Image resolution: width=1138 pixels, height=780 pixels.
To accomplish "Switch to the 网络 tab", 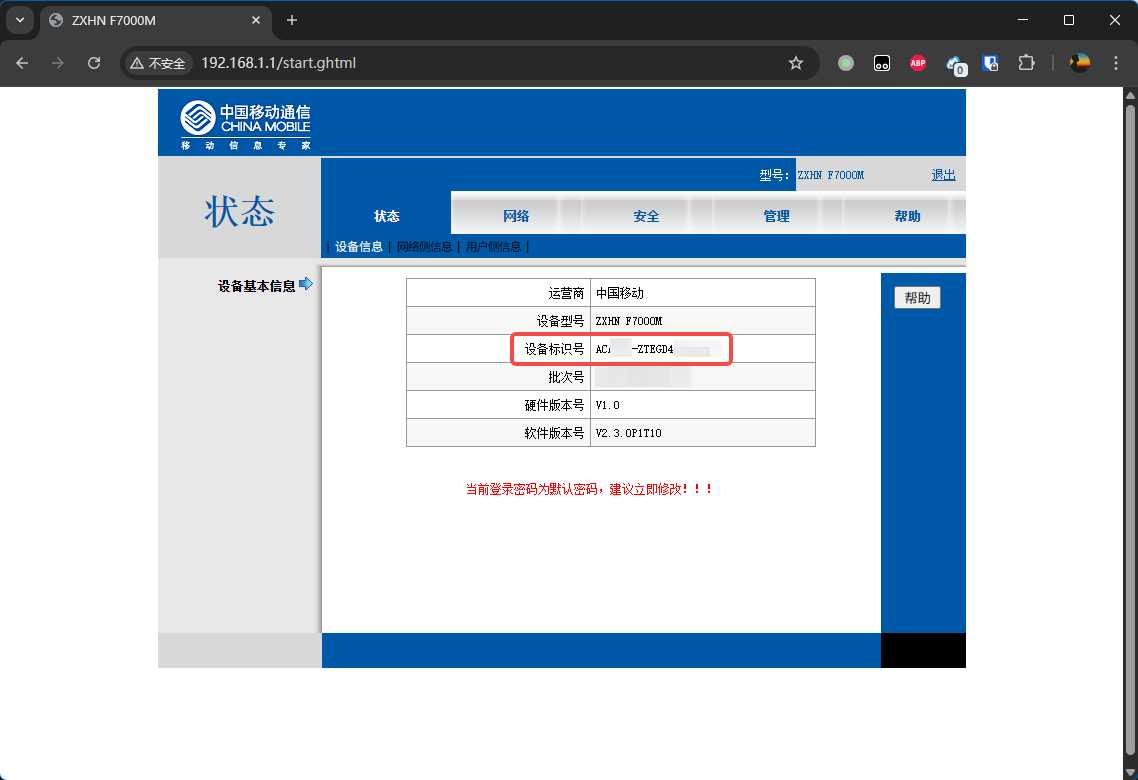I will pos(516,216).
